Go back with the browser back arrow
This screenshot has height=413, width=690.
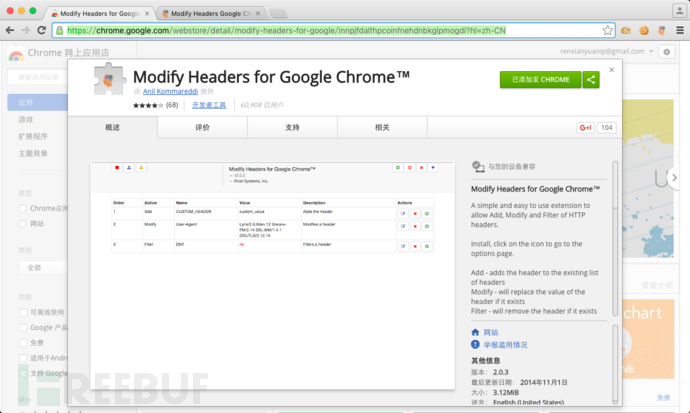10,30
